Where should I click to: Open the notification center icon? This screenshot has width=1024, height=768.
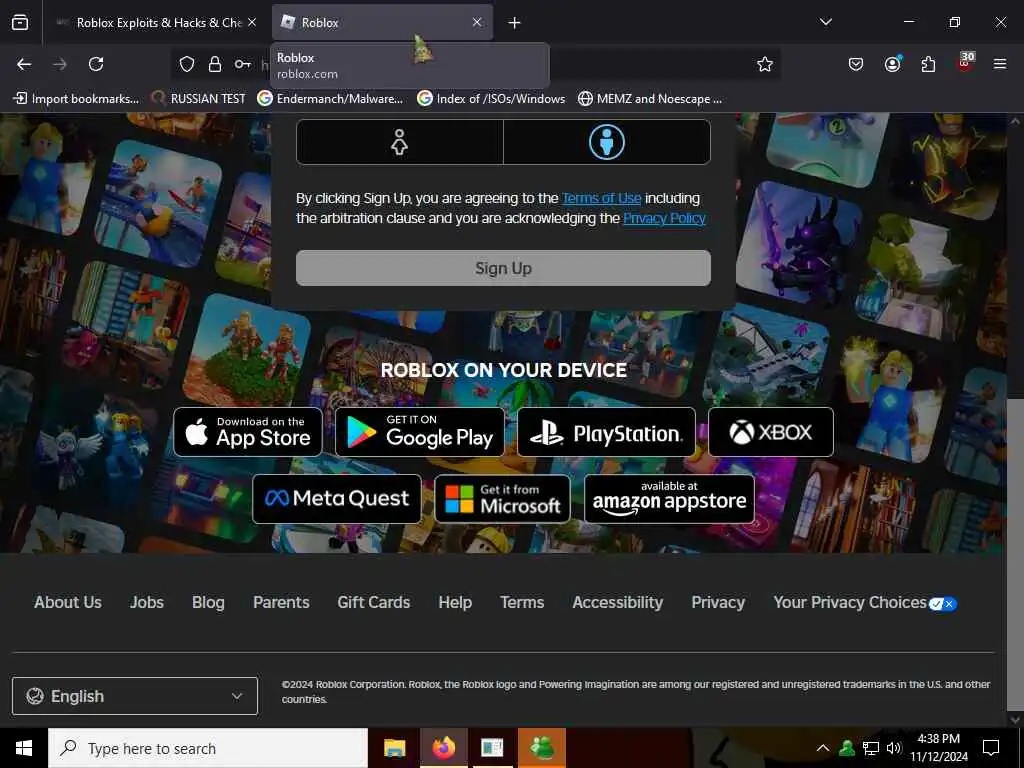[991, 748]
